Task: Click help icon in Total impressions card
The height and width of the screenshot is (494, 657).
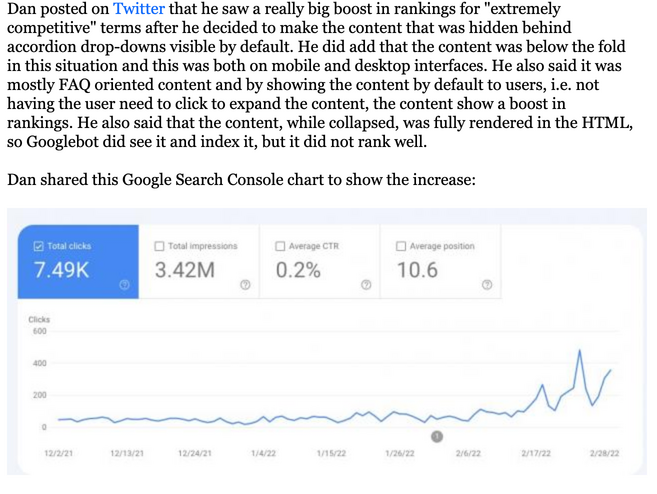Action: pyautogui.click(x=245, y=285)
